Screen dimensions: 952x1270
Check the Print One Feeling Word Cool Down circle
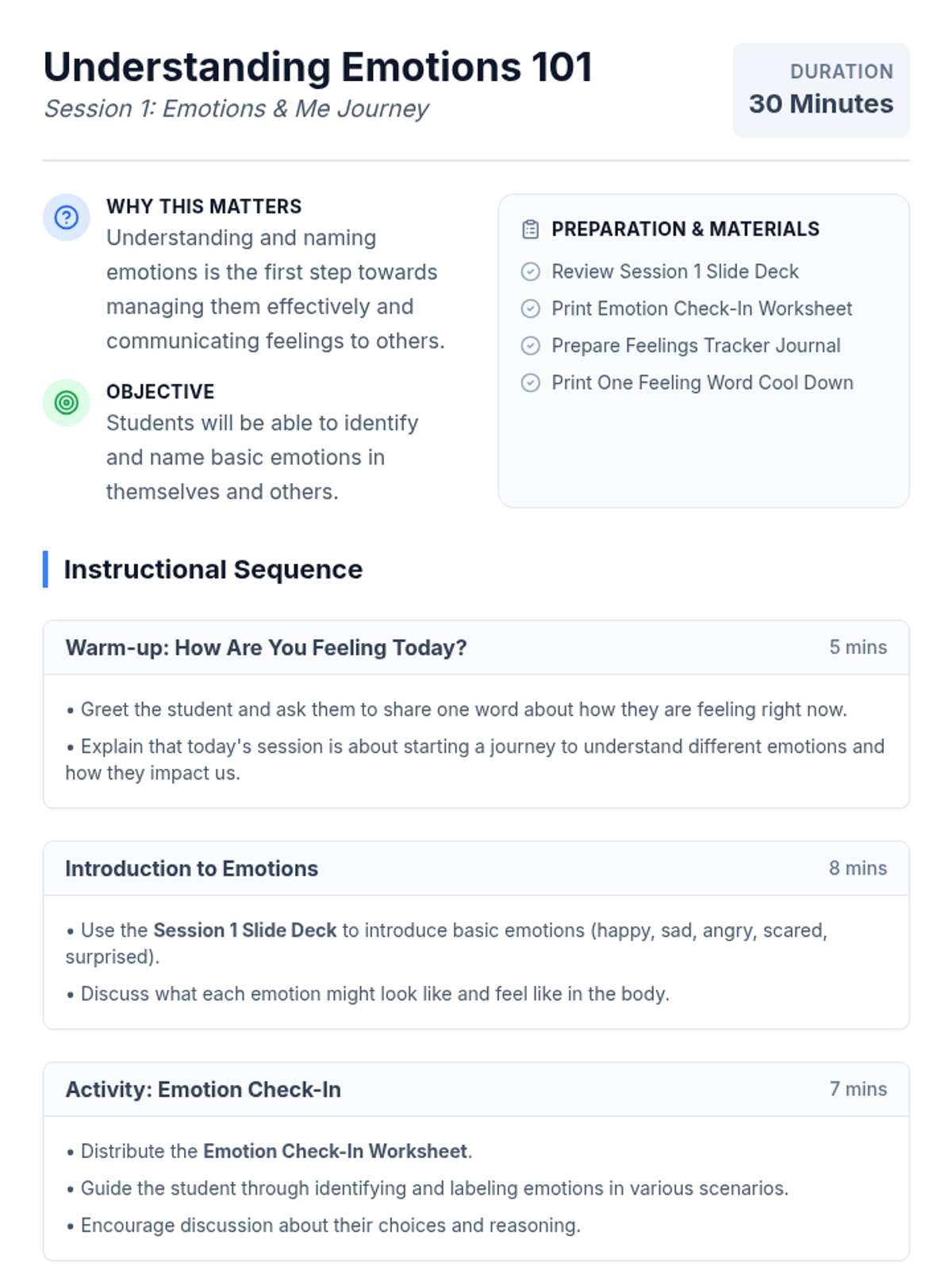530,383
